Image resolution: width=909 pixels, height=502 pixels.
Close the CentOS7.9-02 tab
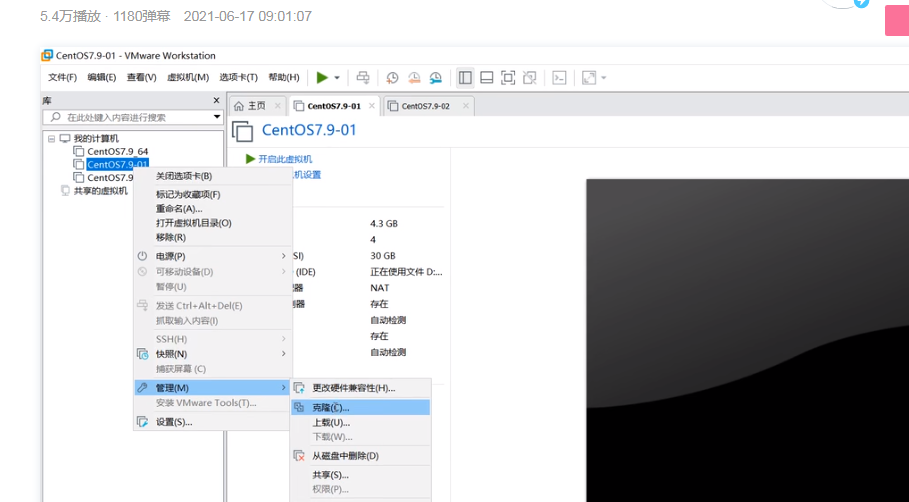pyautogui.click(x=466, y=106)
